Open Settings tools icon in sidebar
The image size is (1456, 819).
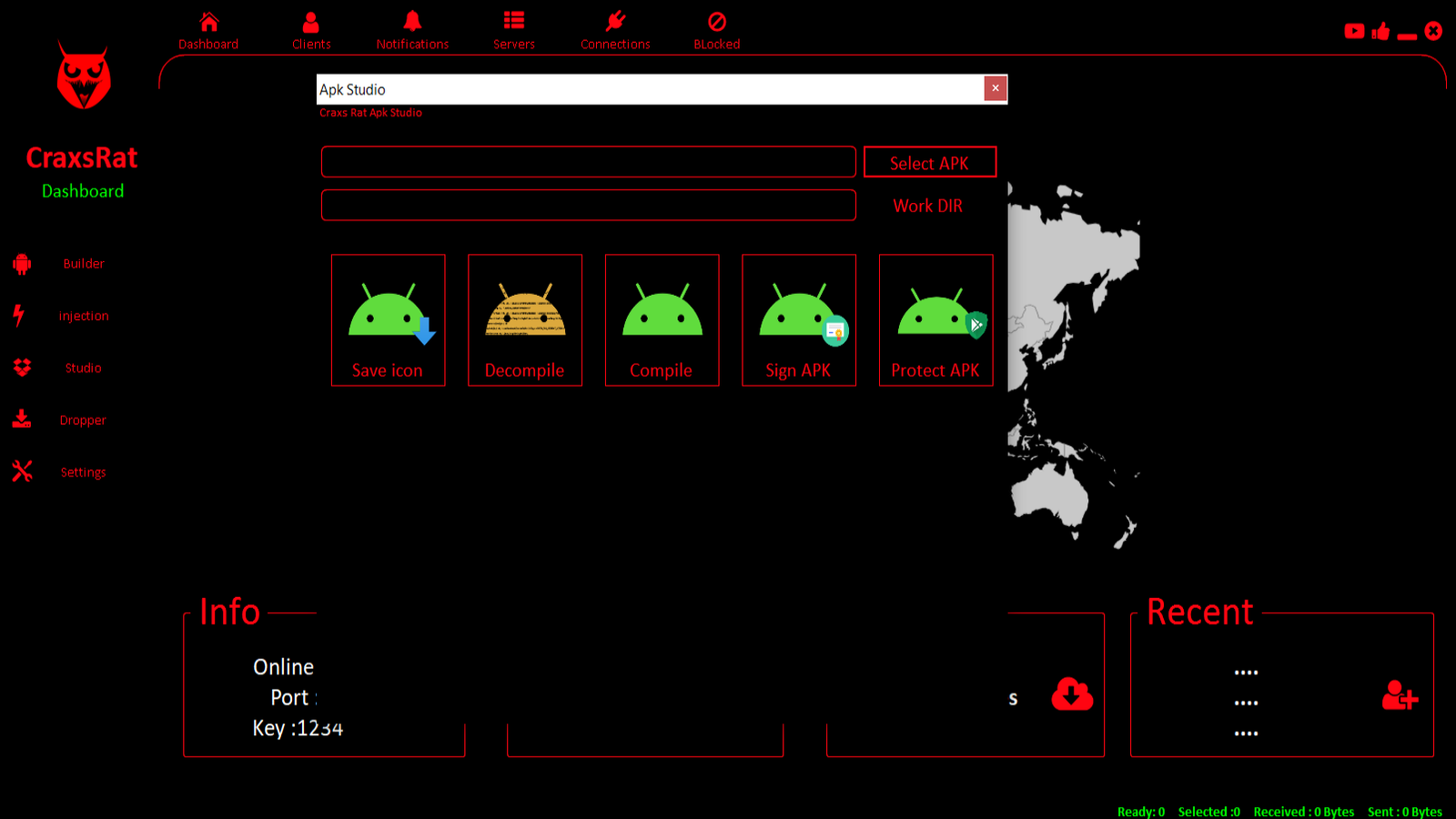pos(22,471)
